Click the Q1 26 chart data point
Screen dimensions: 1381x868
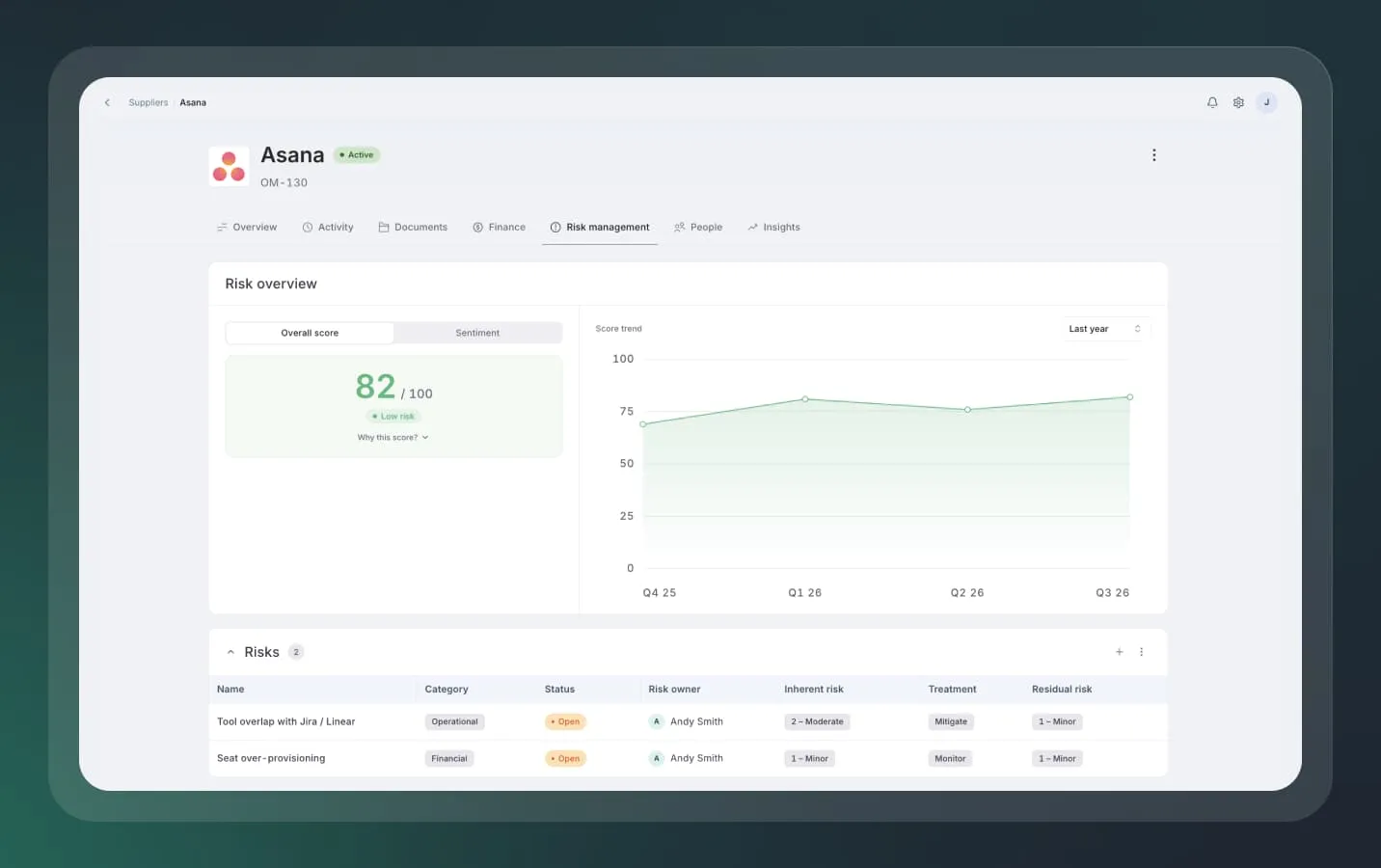point(805,399)
